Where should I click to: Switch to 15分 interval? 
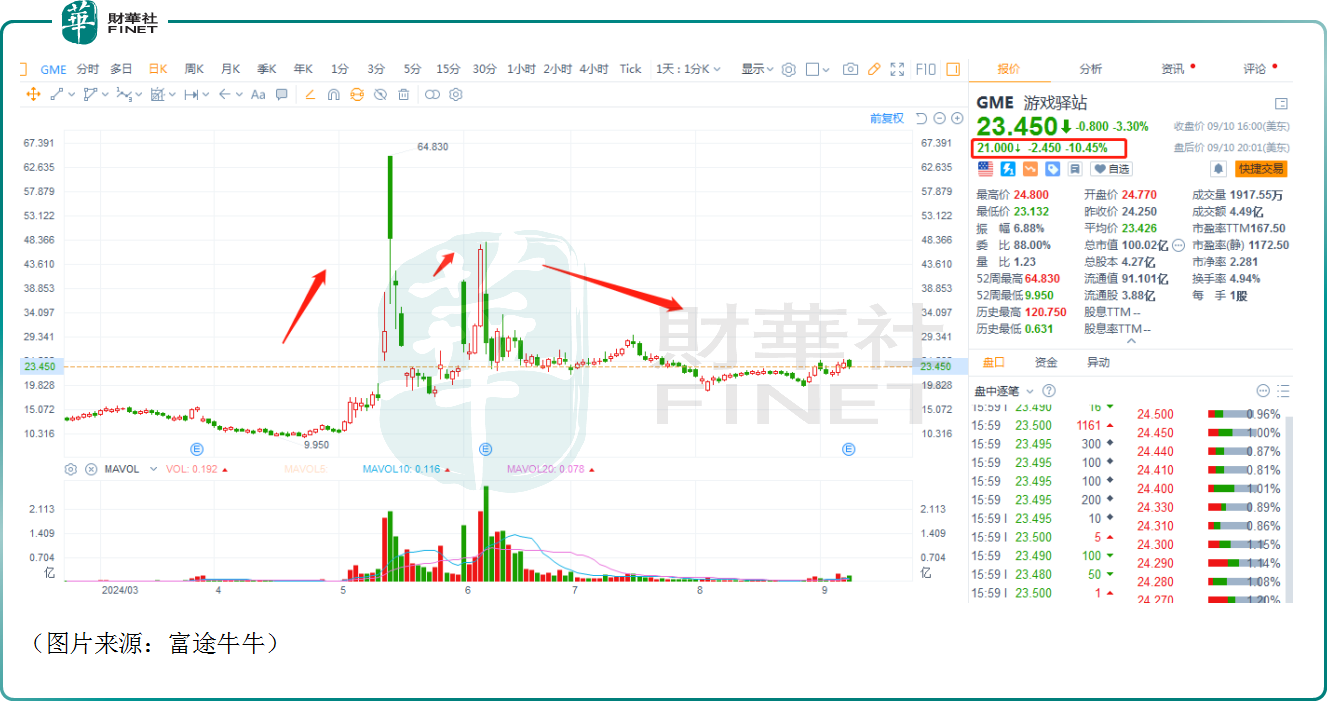click(448, 69)
